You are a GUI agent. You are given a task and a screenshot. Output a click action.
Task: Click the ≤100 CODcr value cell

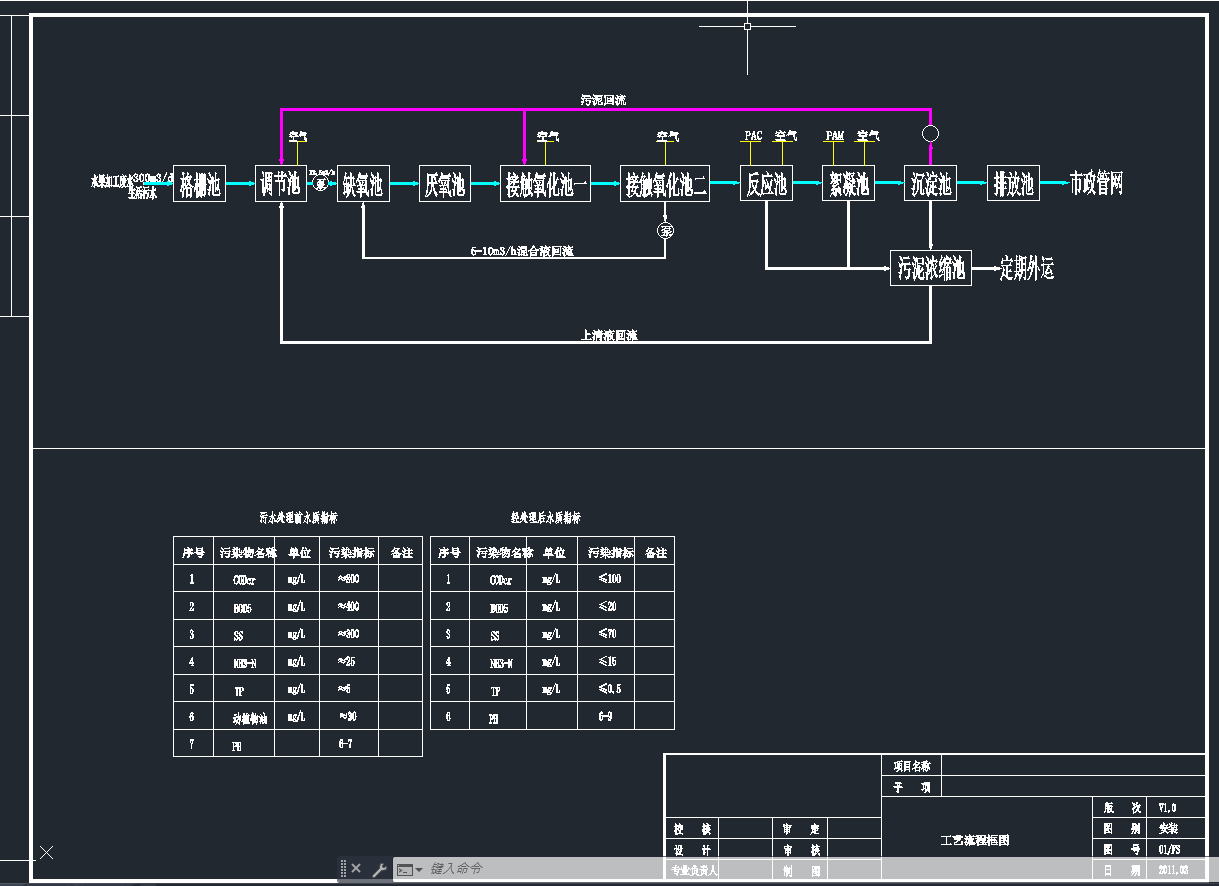coord(608,579)
